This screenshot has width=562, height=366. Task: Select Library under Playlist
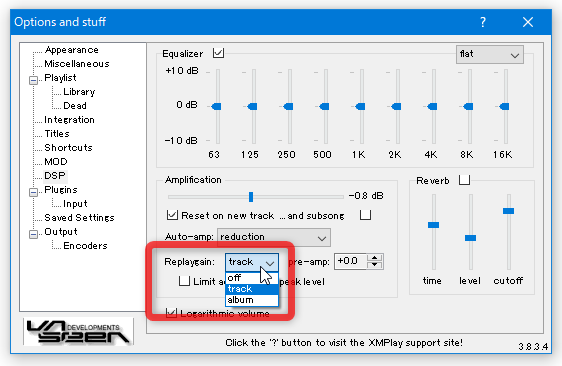tap(79, 92)
